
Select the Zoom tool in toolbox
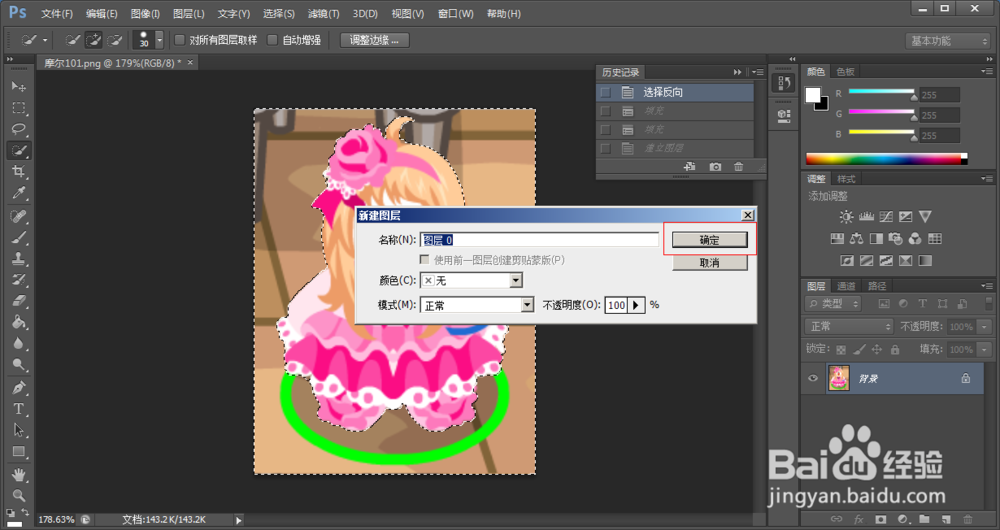point(19,496)
